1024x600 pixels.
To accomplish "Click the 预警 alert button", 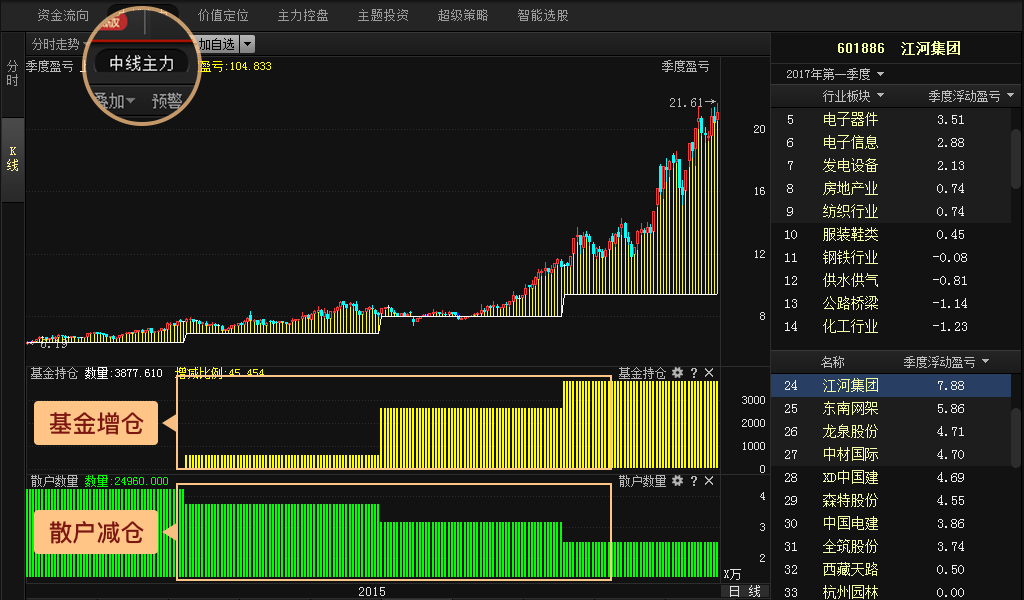I will (x=167, y=100).
